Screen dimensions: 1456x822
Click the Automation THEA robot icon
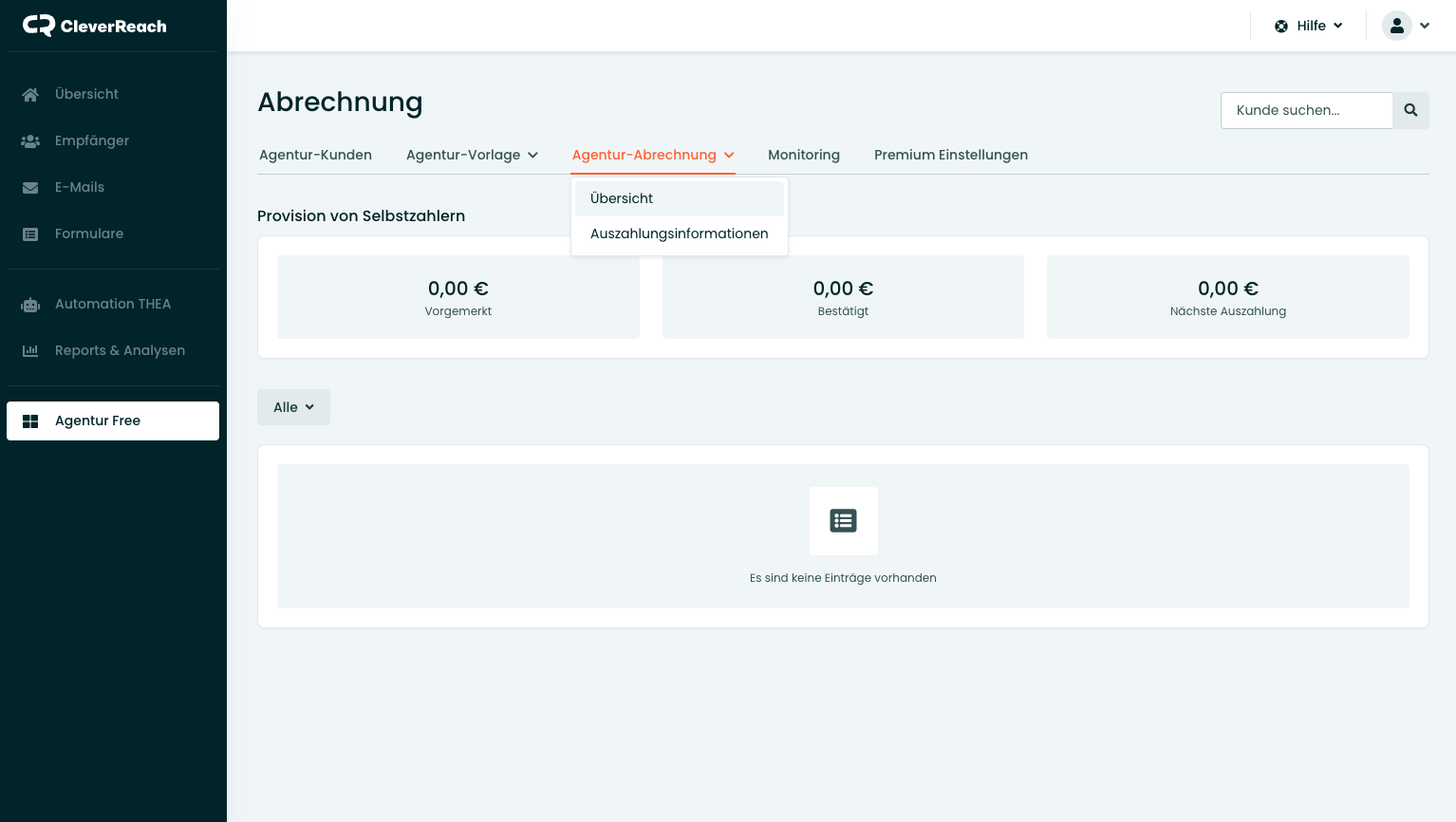coord(30,305)
